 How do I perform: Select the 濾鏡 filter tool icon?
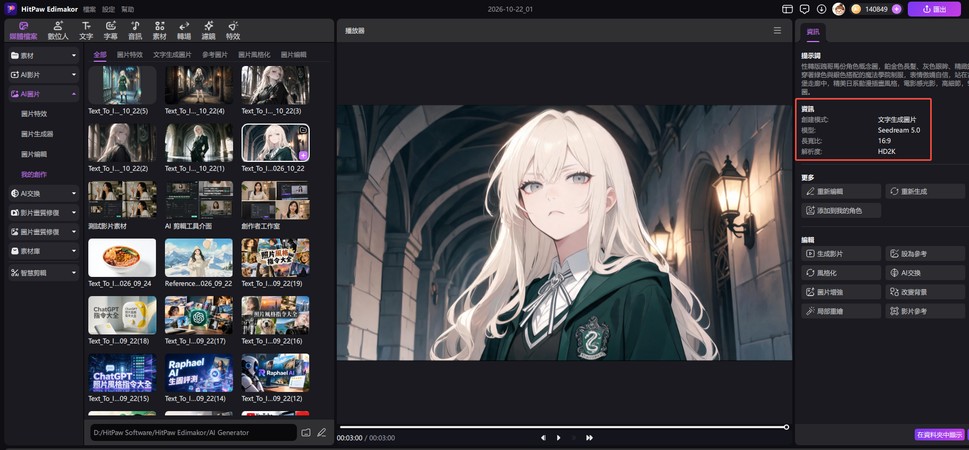pos(208,30)
